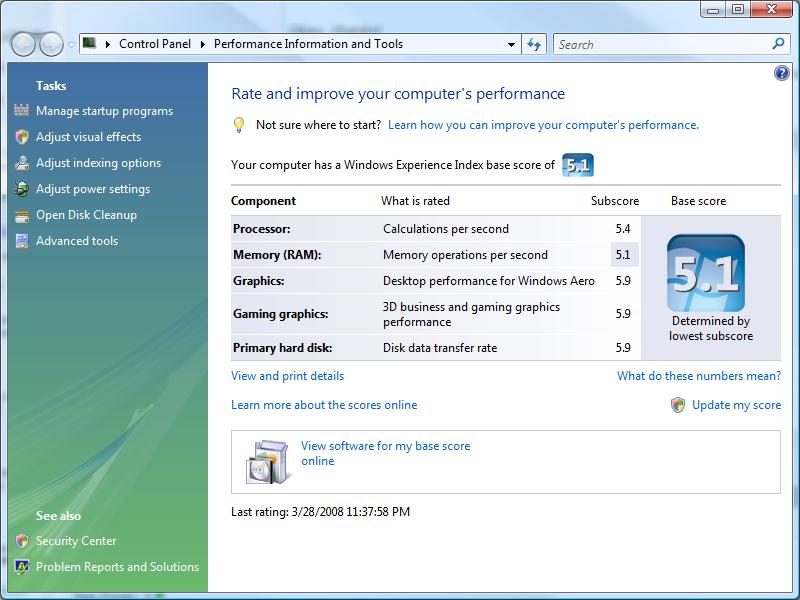The height and width of the screenshot is (600, 800).
Task: Click the Processor row label
Action: tap(262, 229)
